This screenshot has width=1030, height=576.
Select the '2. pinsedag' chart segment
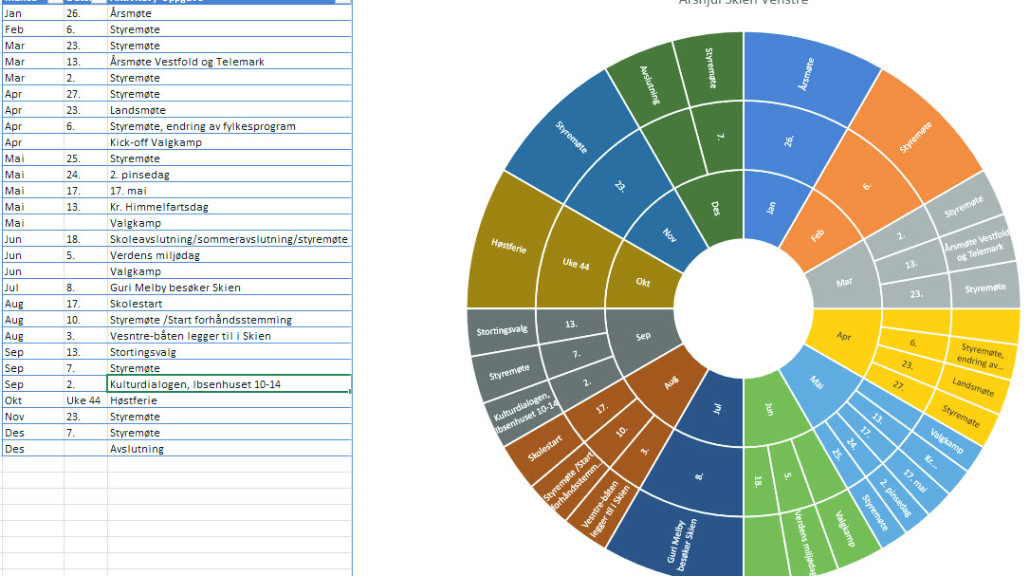(x=896, y=497)
